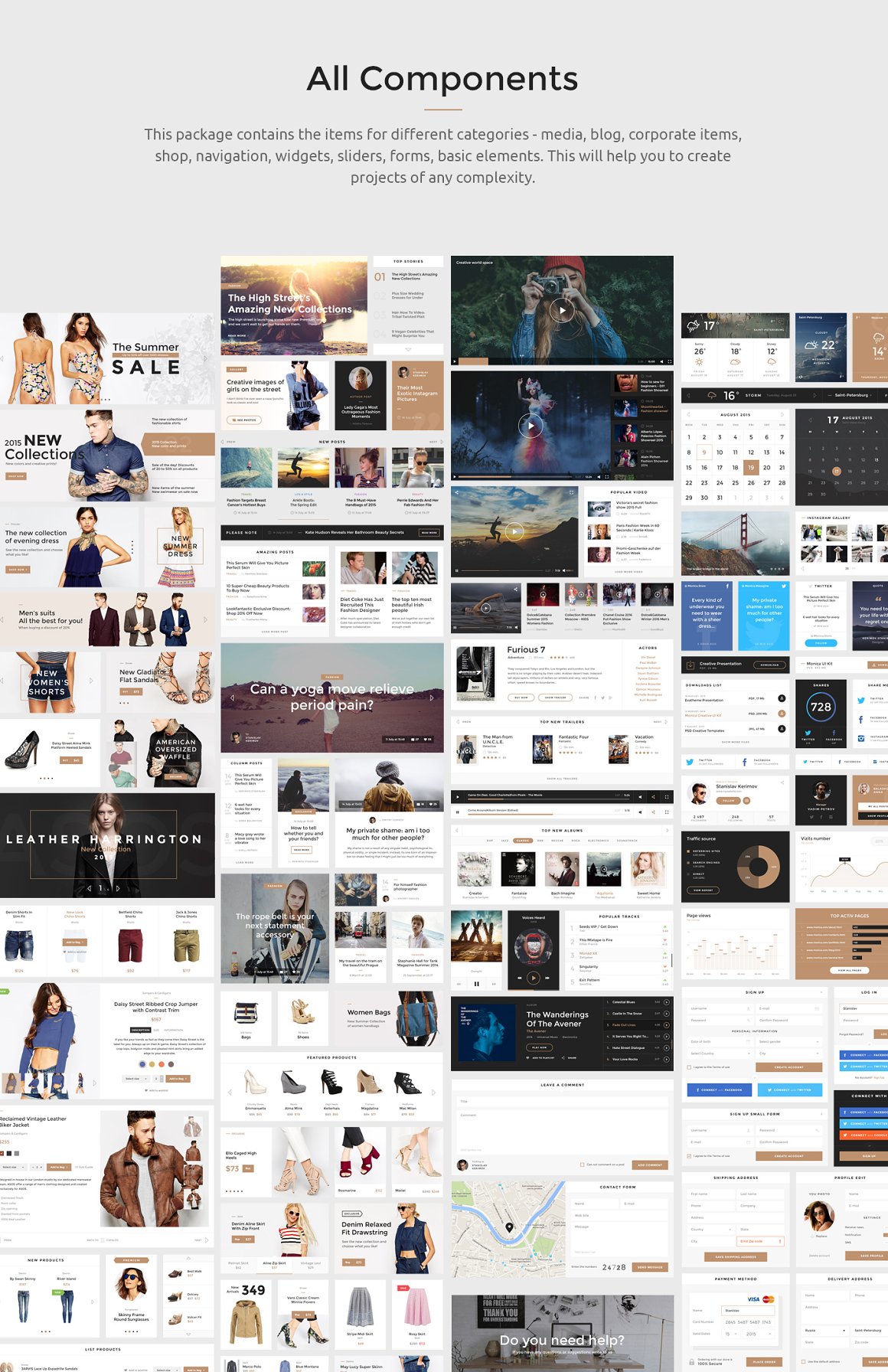Play the Creative world space video
888x1372 pixels.
pyautogui.click(x=563, y=309)
